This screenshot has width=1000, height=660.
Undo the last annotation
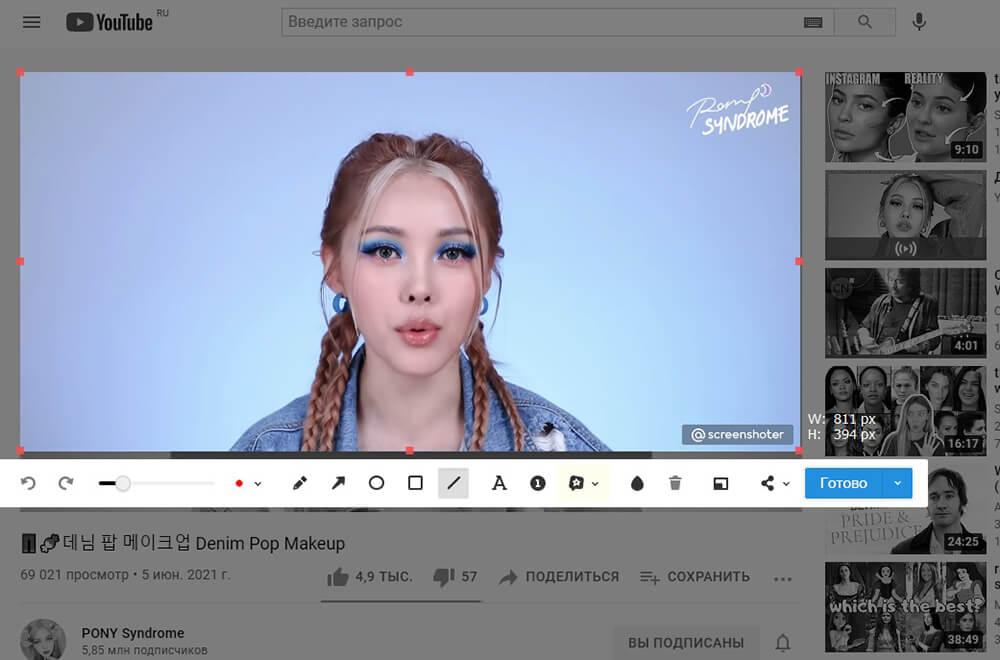[27, 483]
